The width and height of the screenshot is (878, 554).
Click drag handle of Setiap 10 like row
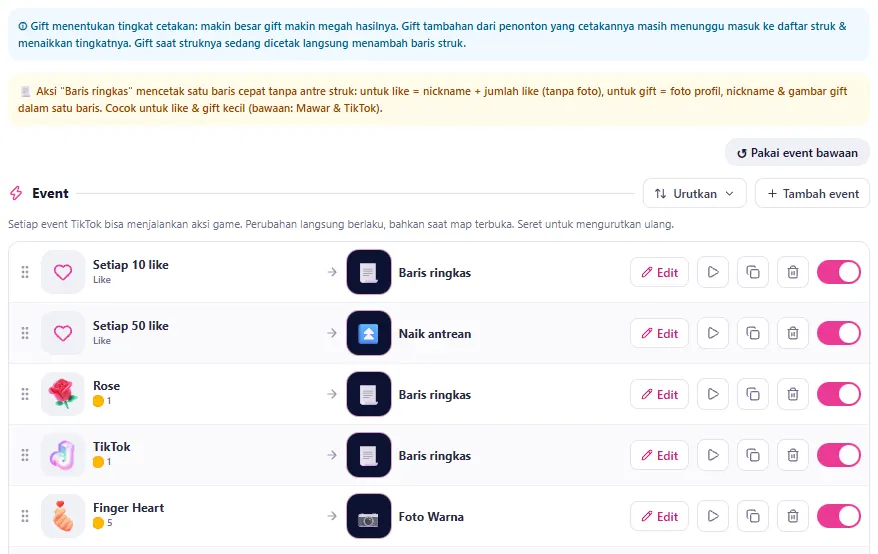pyautogui.click(x=25, y=272)
